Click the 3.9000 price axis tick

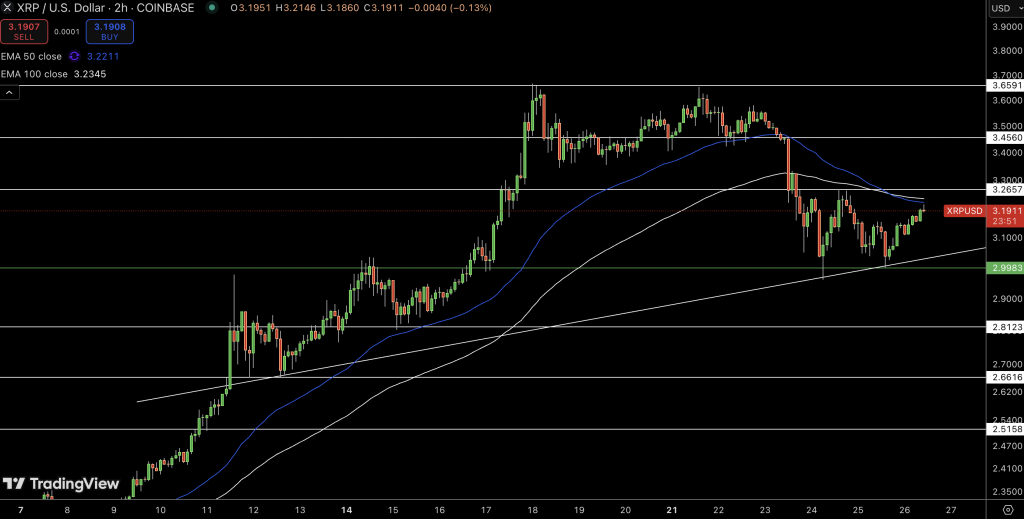1006,27
